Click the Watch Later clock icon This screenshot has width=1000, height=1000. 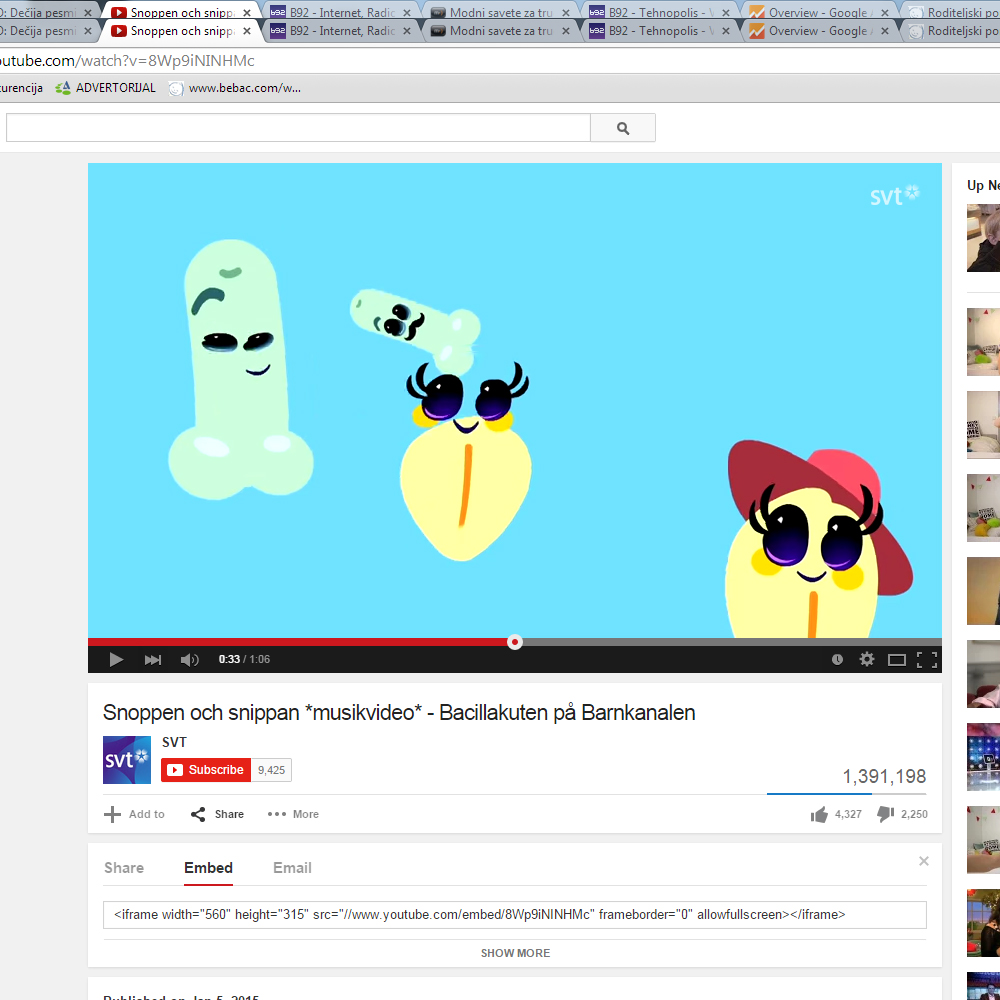click(837, 659)
